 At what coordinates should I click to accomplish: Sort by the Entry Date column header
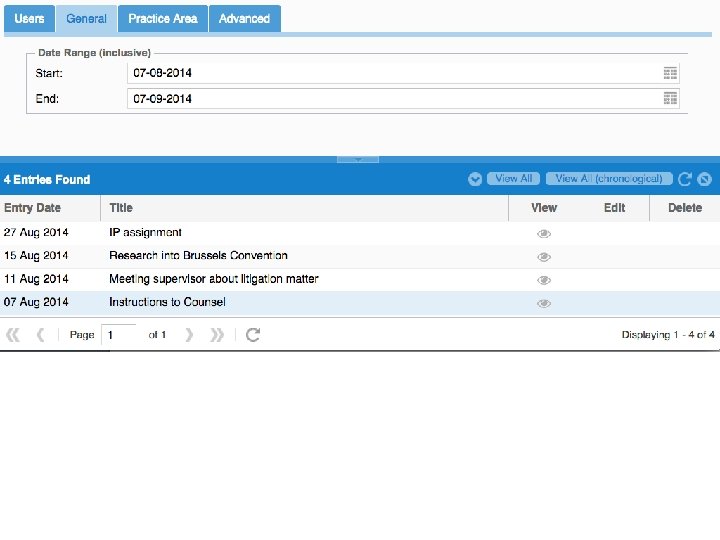[50, 208]
